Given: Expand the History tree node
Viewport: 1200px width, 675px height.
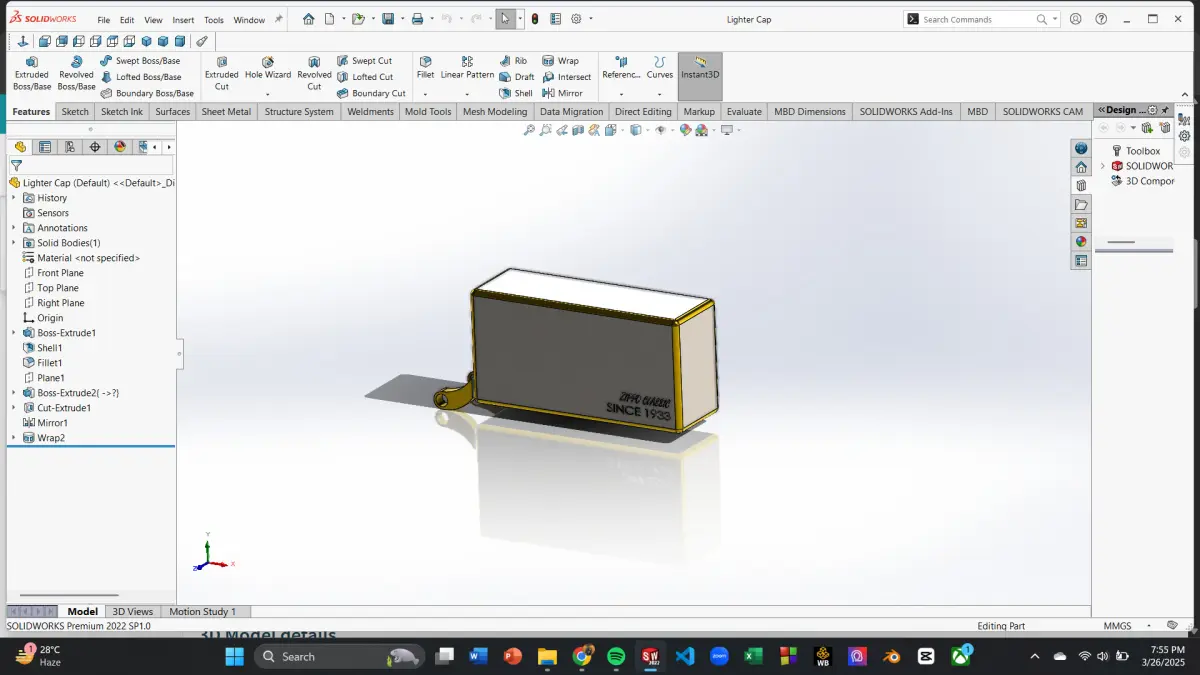Looking at the screenshot, I should [x=14, y=198].
